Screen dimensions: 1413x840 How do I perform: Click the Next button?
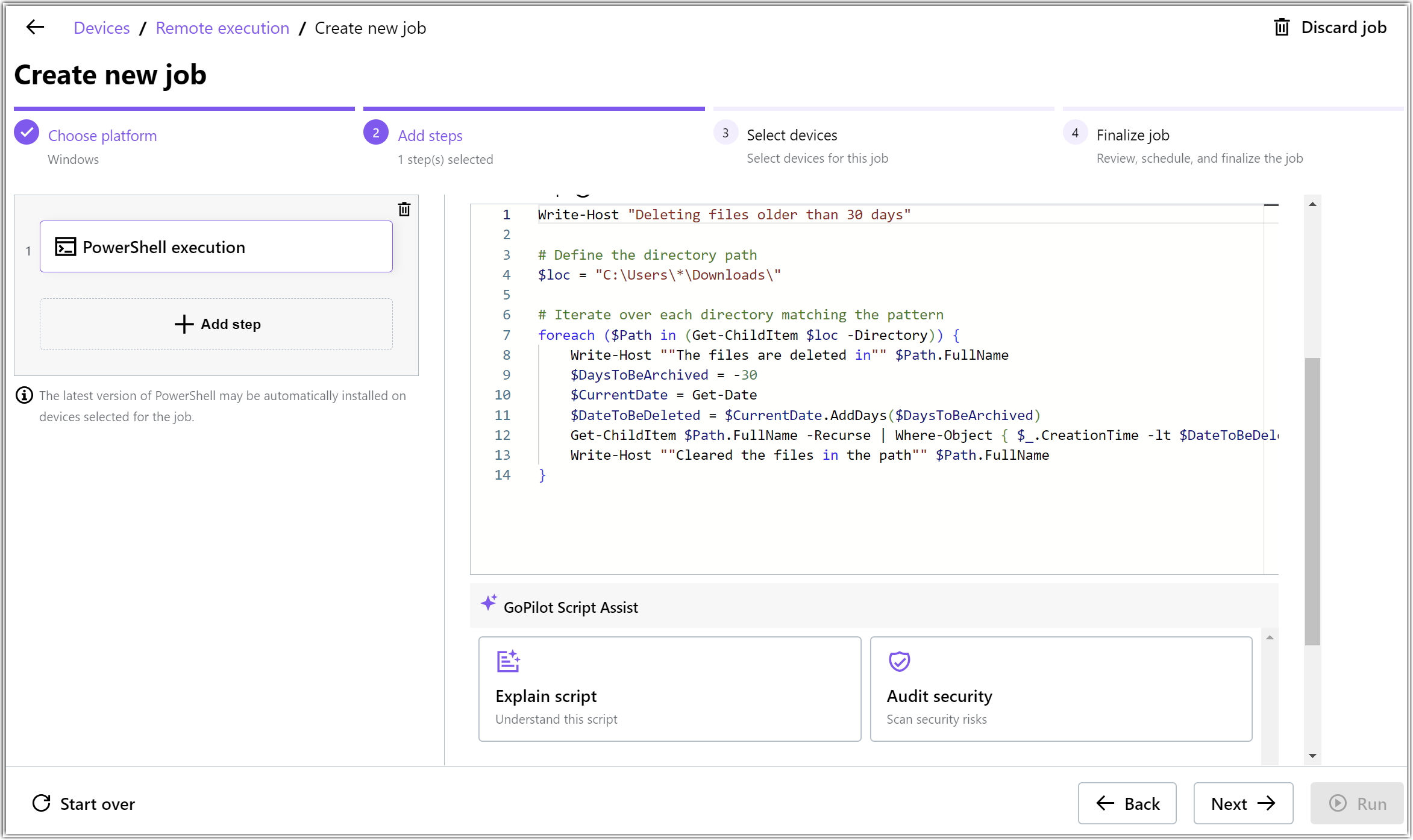coord(1242,803)
